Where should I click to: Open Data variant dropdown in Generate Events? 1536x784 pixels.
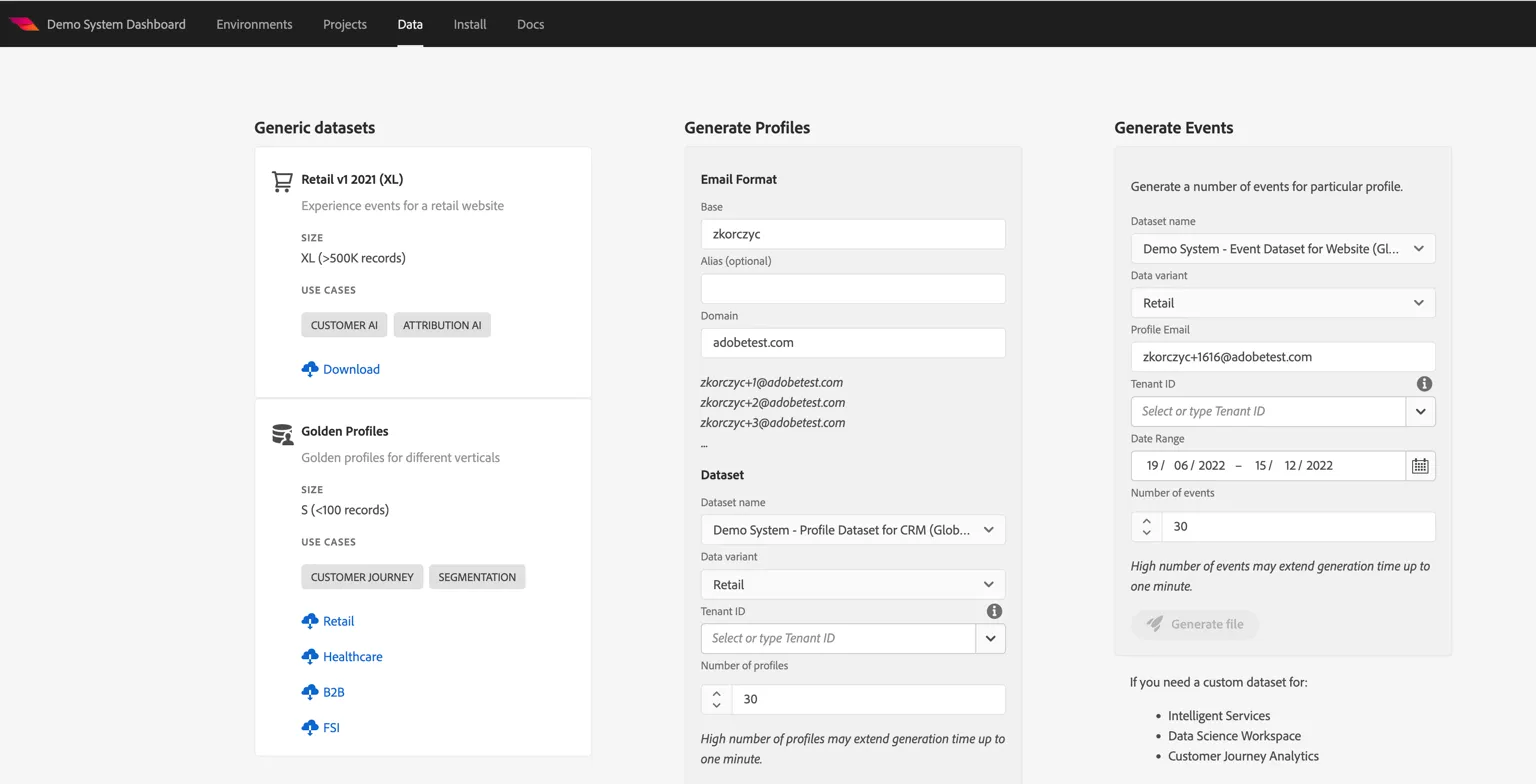[x=1283, y=303]
